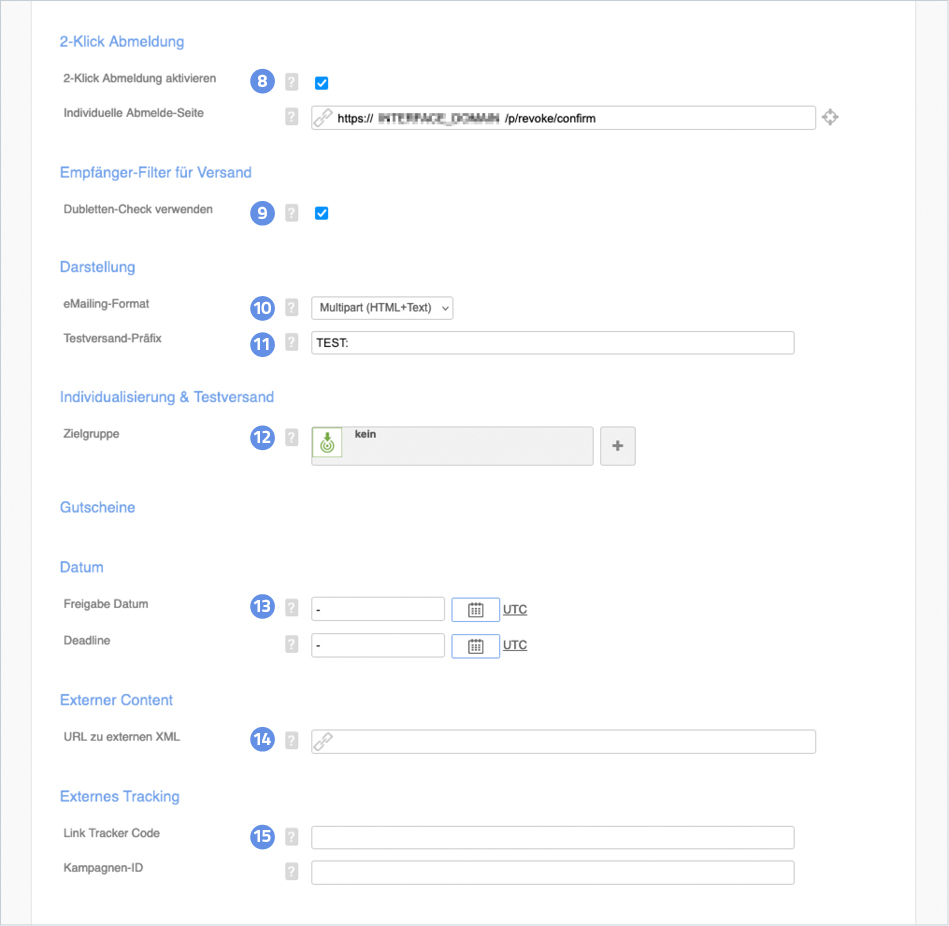Click the Freigabe Datum date field
Image resolution: width=949 pixels, height=926 pixels.
coord(378,609)
